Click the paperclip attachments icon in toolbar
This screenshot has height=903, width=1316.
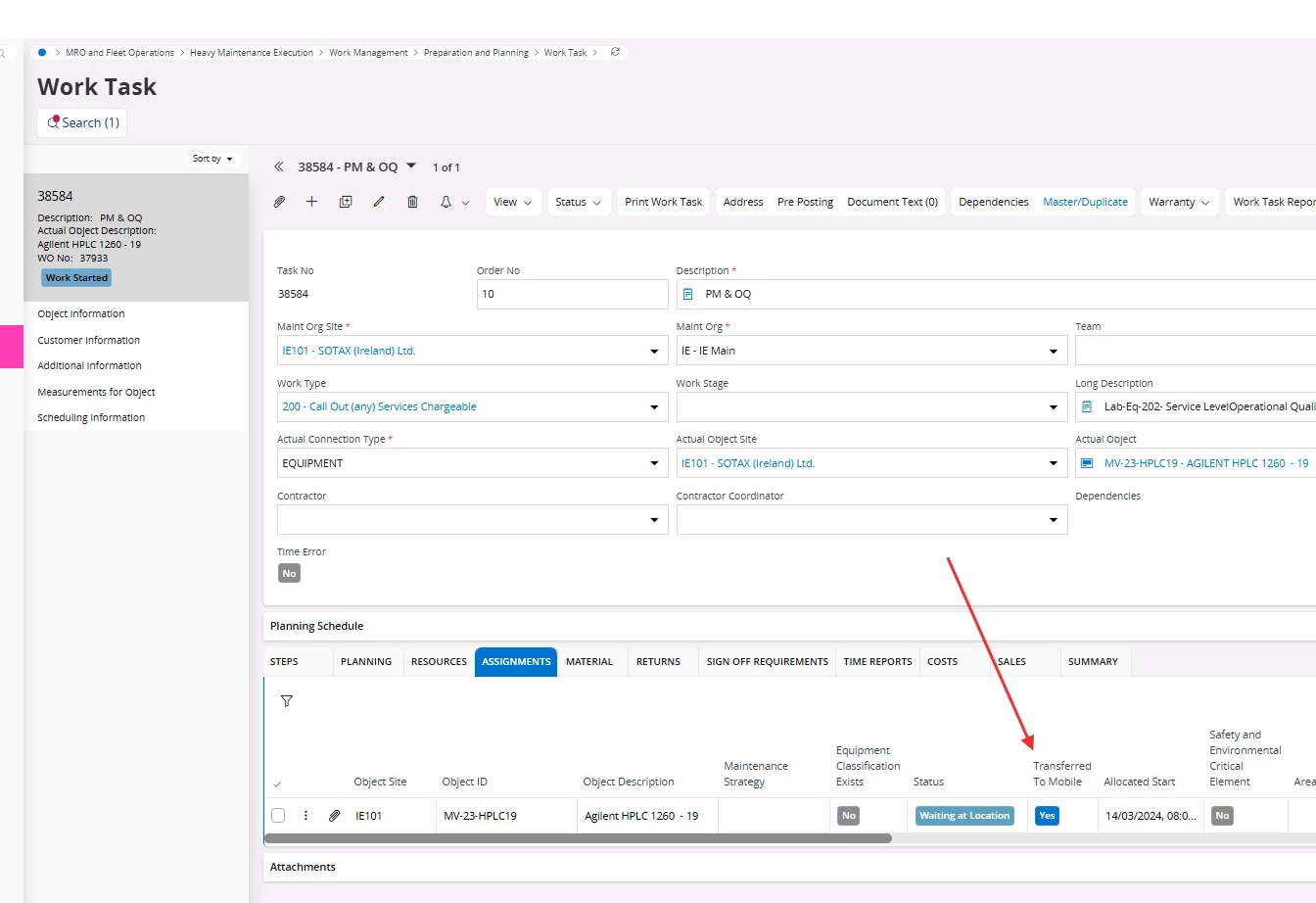[279, 202]
